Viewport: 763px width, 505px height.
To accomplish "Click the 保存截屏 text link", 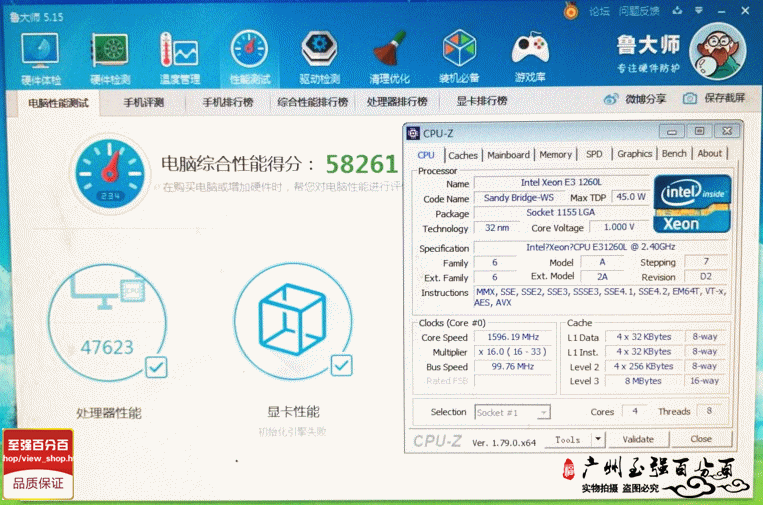I will click(x=725, y=98).
